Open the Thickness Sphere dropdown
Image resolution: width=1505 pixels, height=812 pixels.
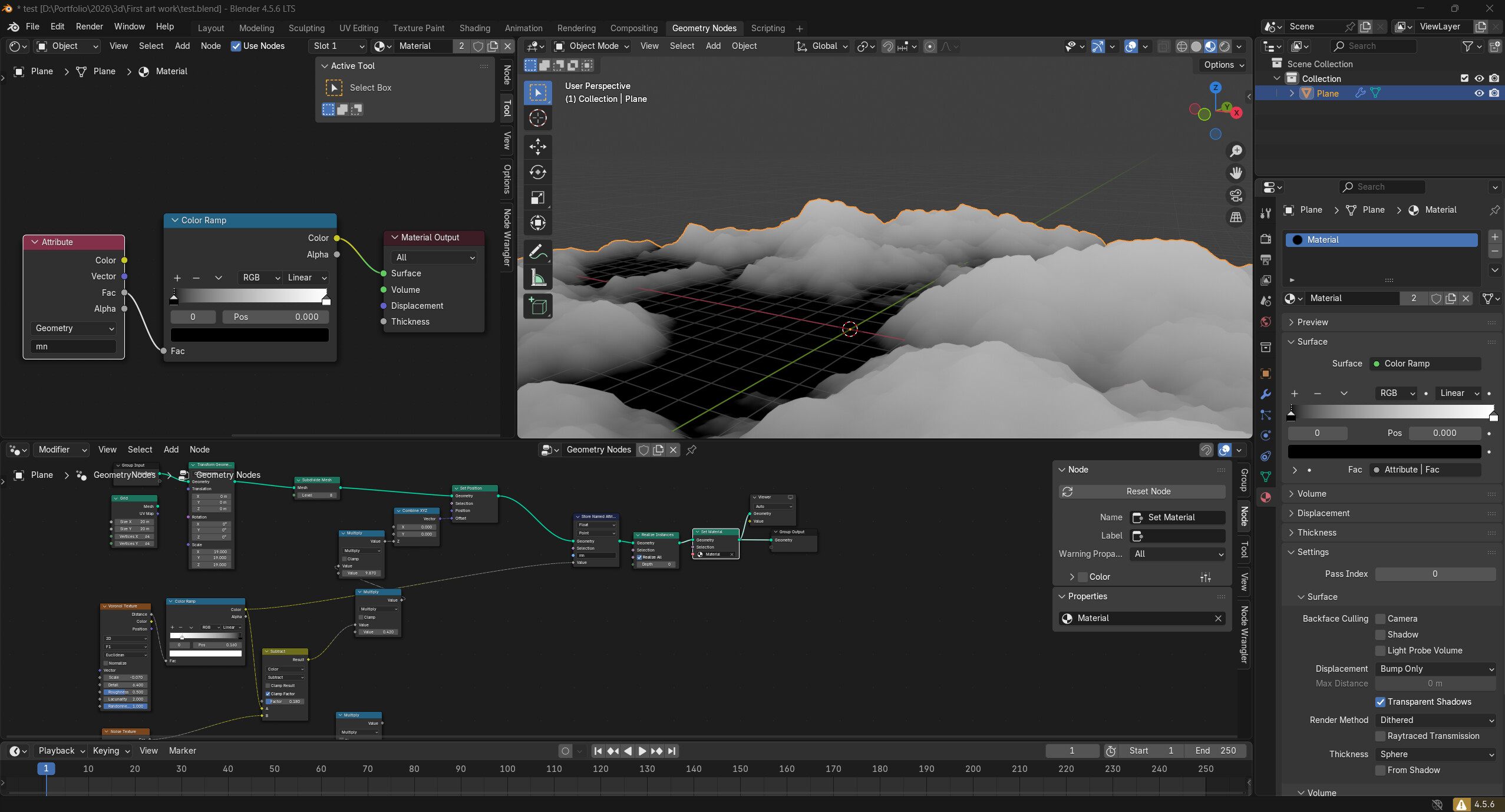1435,754
